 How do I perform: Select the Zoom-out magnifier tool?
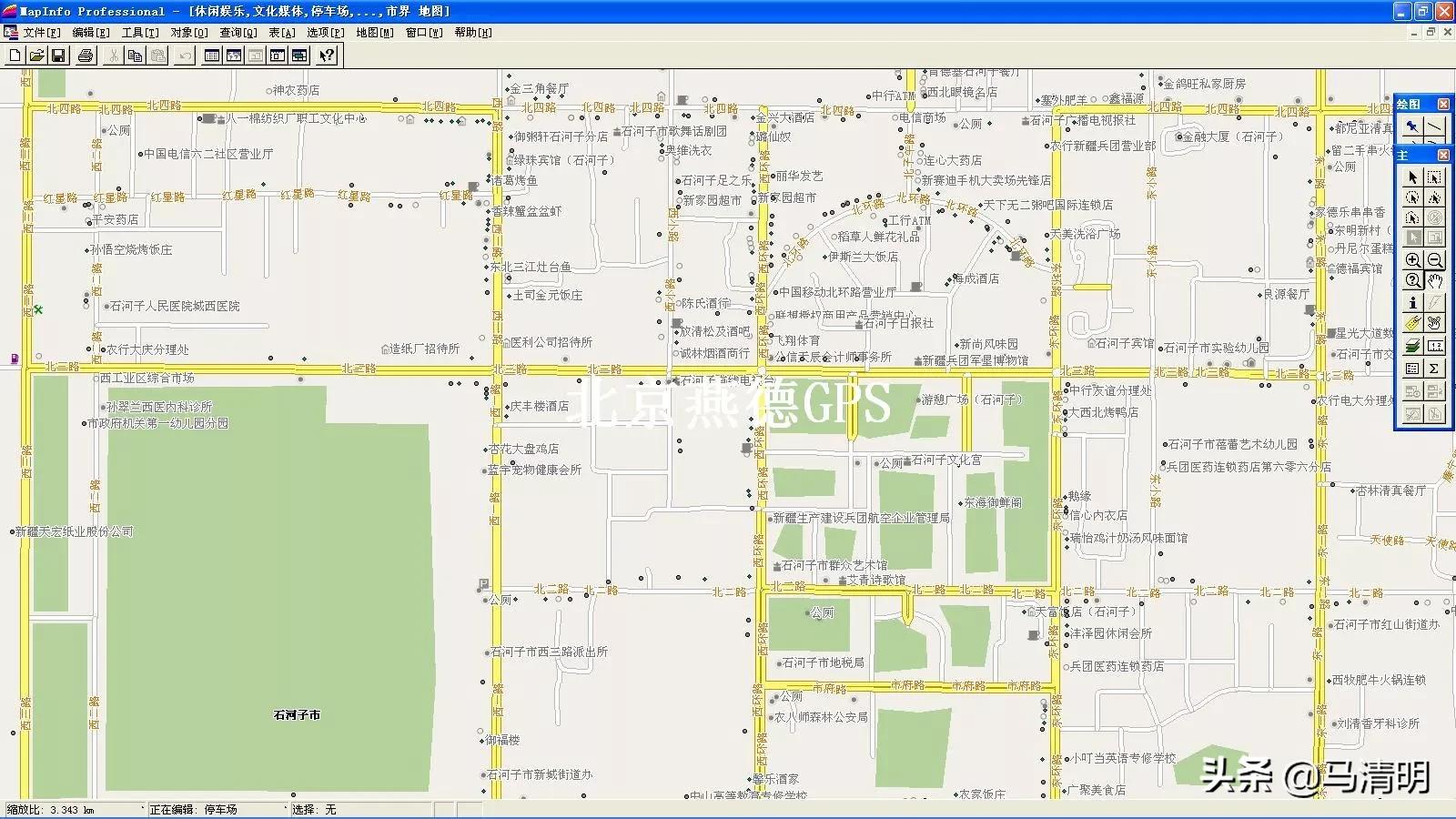tap(1434, 260)
